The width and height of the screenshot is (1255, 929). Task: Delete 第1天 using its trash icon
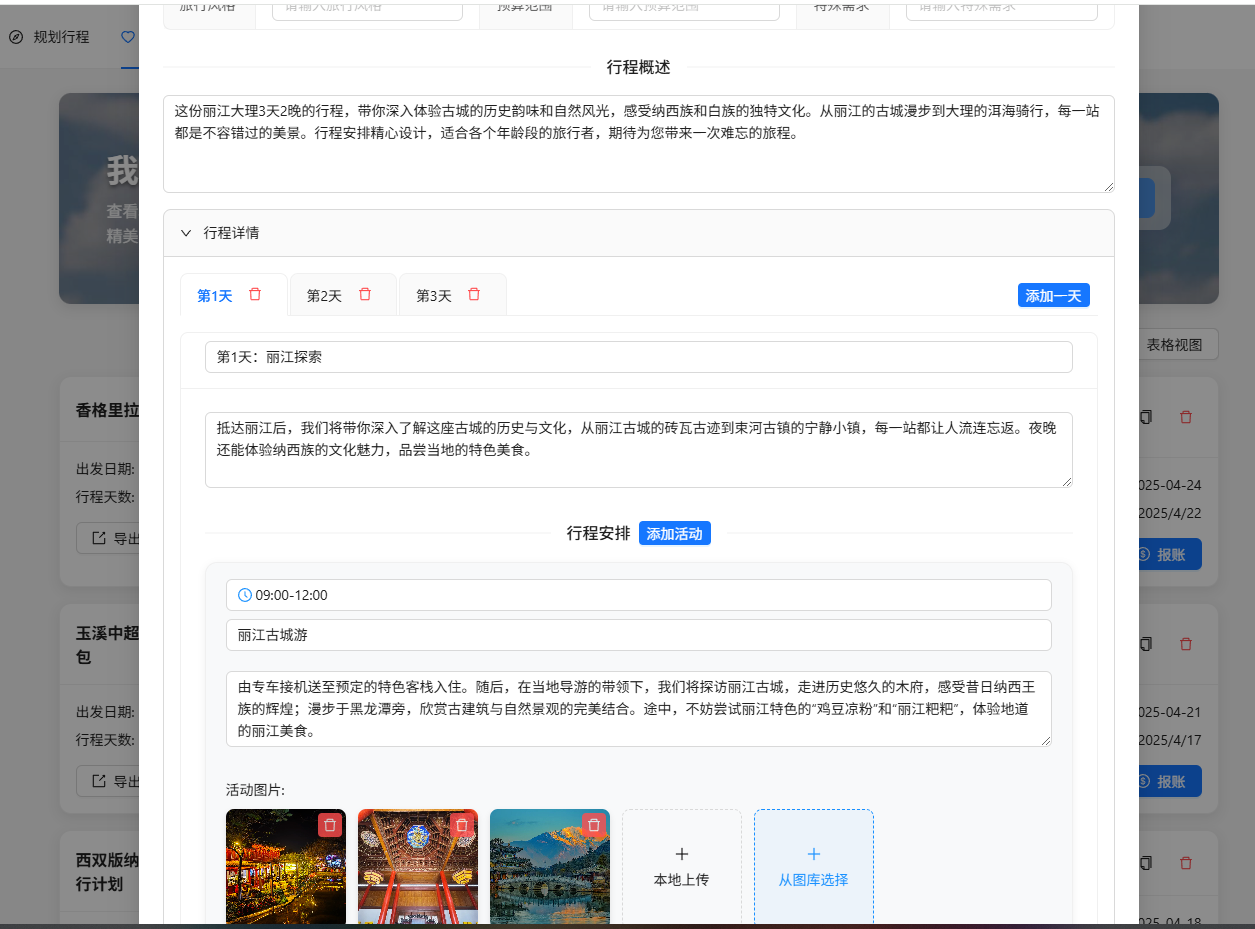pos(255,294)
